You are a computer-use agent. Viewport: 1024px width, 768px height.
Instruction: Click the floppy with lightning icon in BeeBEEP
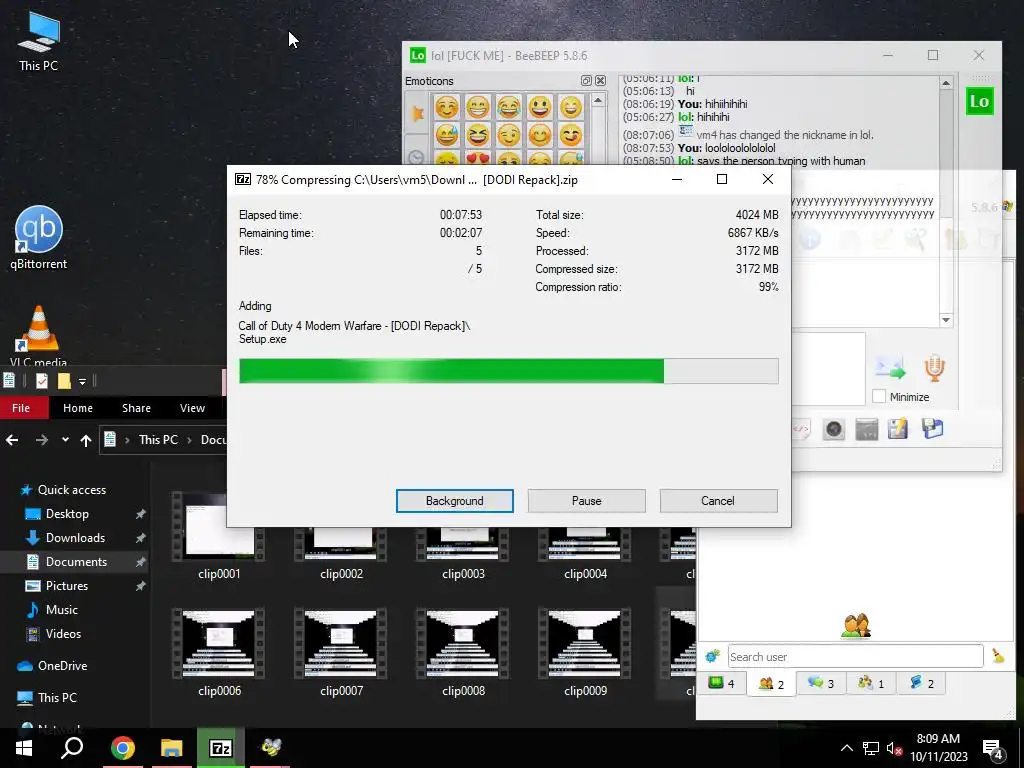[899, 429]
